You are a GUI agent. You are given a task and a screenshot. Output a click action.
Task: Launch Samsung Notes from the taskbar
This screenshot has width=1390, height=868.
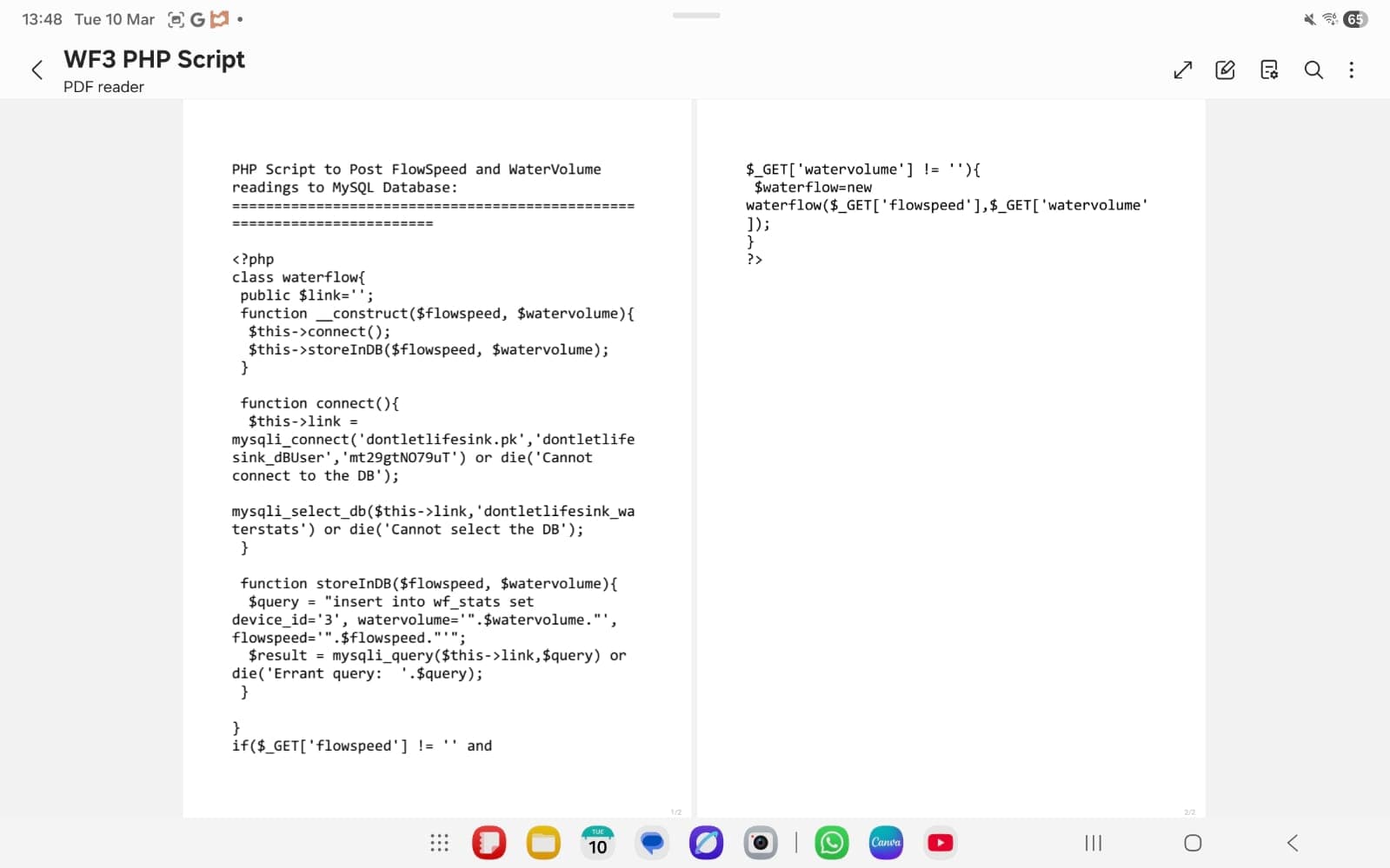coord(489,843)
